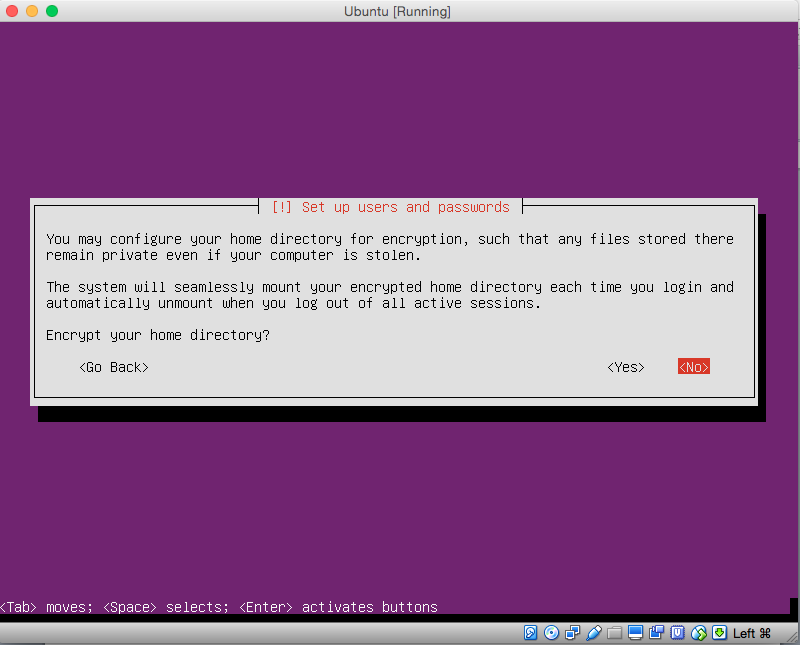This screenshot has height=645, width=800.
Task: Click the CPU virtualization chip icon
Action: pos(678,633)
